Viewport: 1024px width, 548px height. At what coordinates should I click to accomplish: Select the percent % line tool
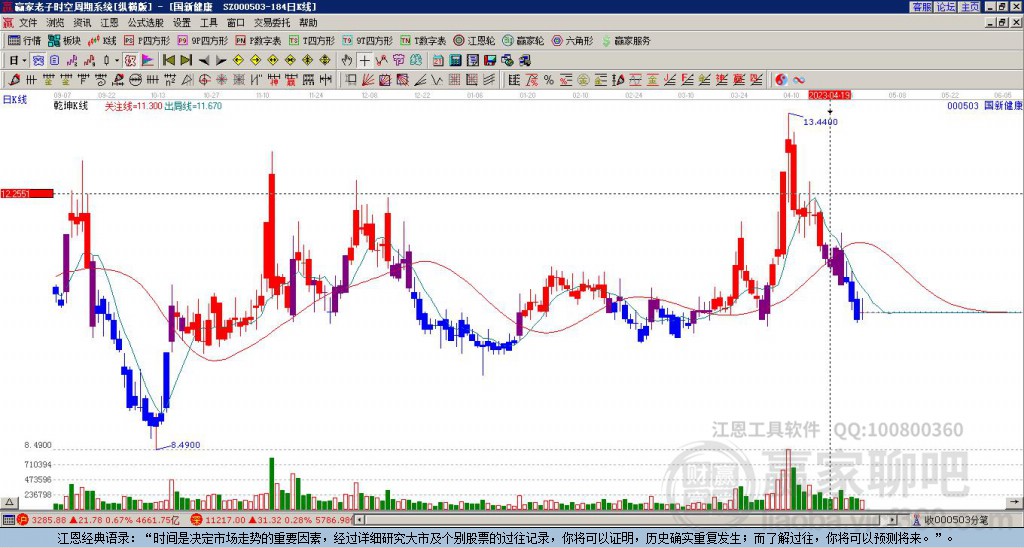(x=549, y=80)
